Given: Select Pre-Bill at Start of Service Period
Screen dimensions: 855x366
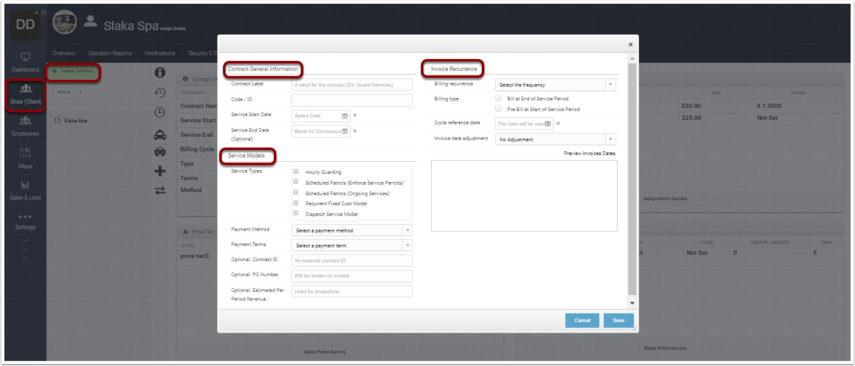Looking at the screenshot, I should (498, 109).
